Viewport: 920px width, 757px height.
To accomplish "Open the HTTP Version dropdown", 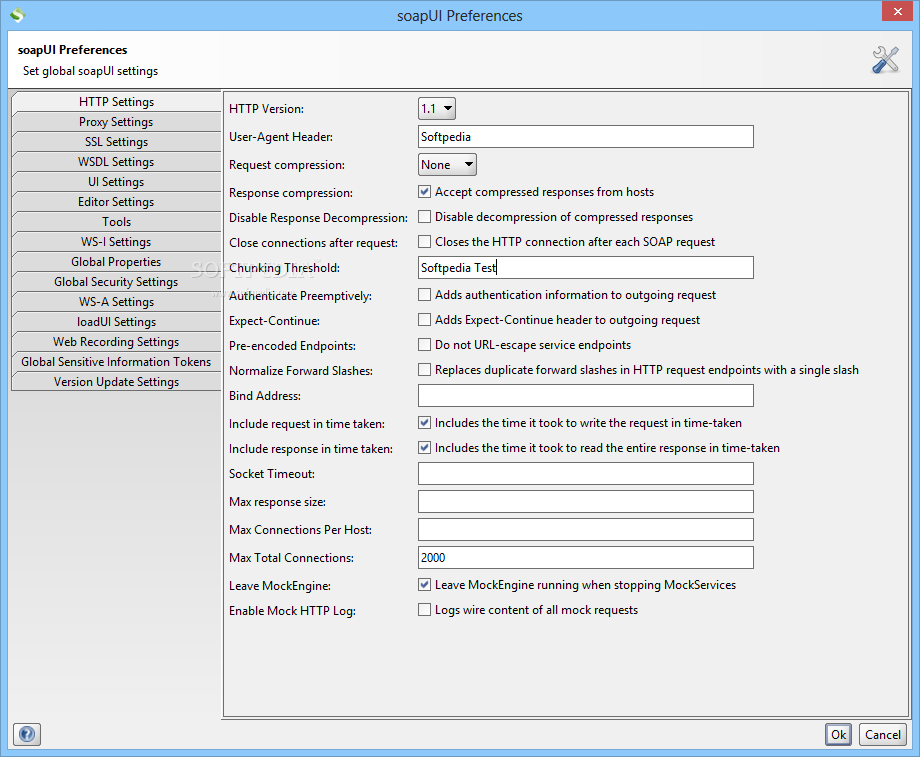I will click(x=437, y=109).
